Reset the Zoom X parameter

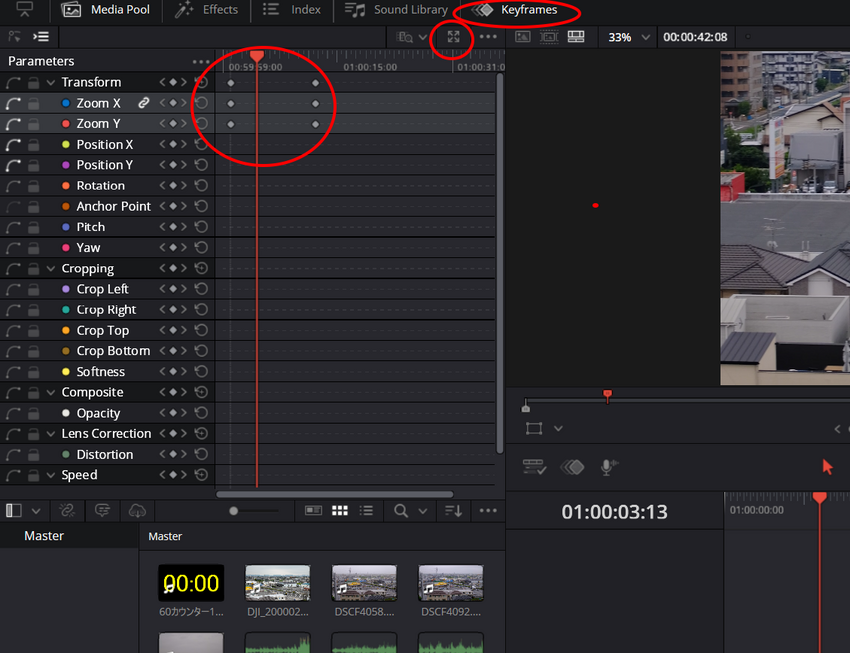coord(201,103)
